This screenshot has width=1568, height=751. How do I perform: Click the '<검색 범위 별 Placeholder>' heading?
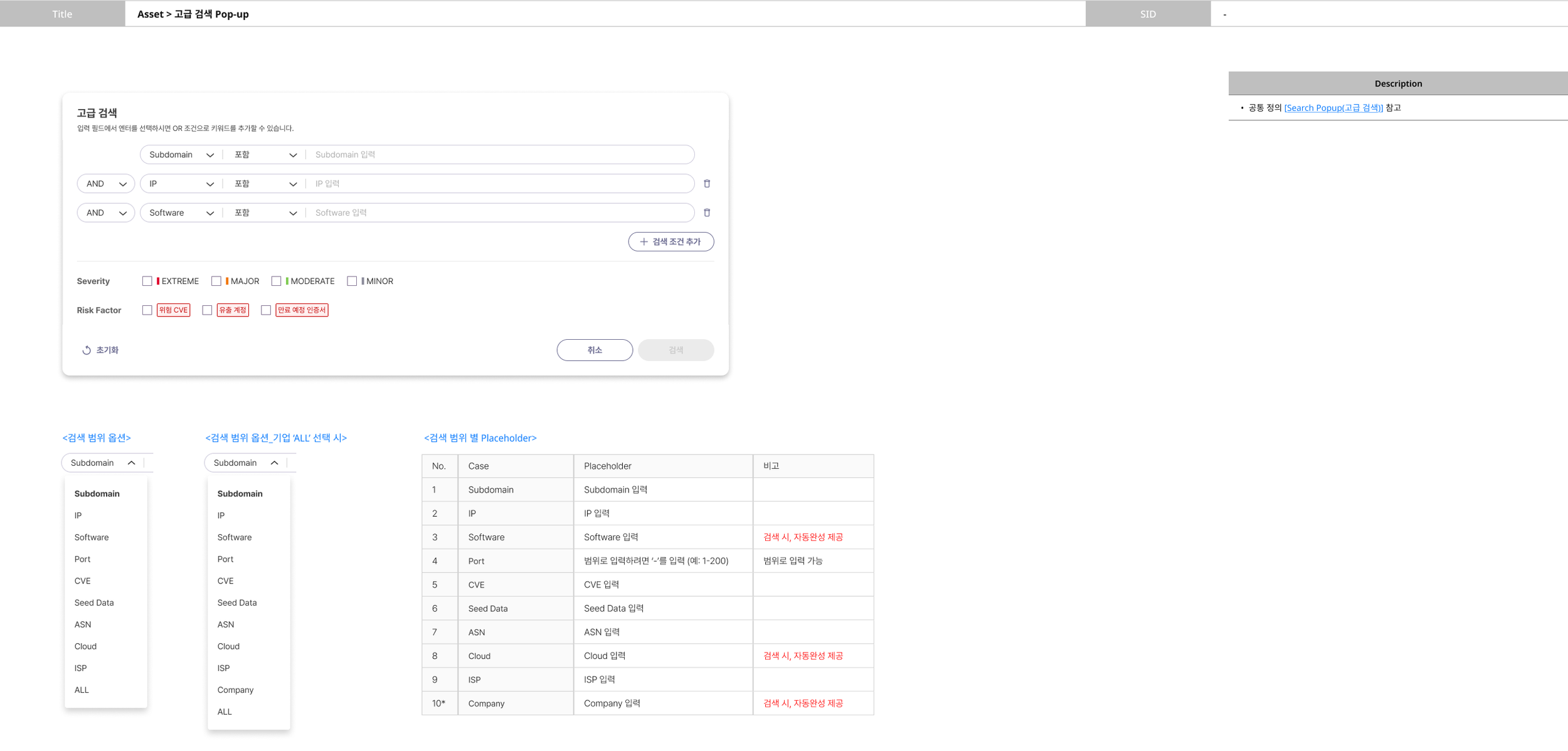(x=480, y=438)
